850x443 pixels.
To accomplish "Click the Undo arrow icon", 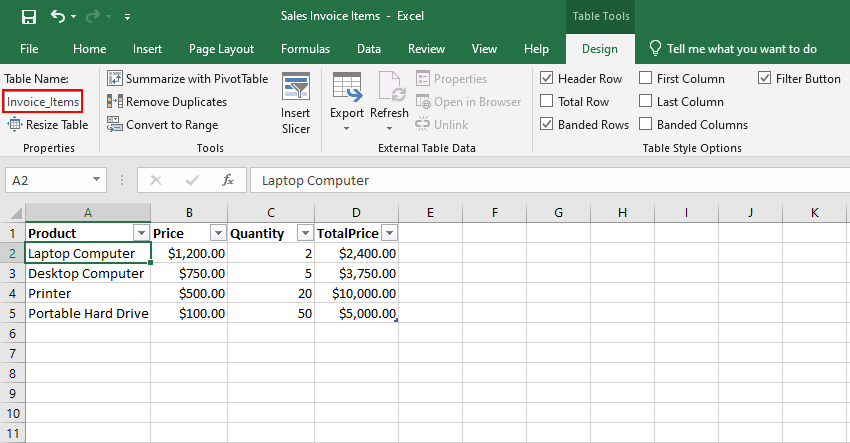I will click(x=57, y=16).
